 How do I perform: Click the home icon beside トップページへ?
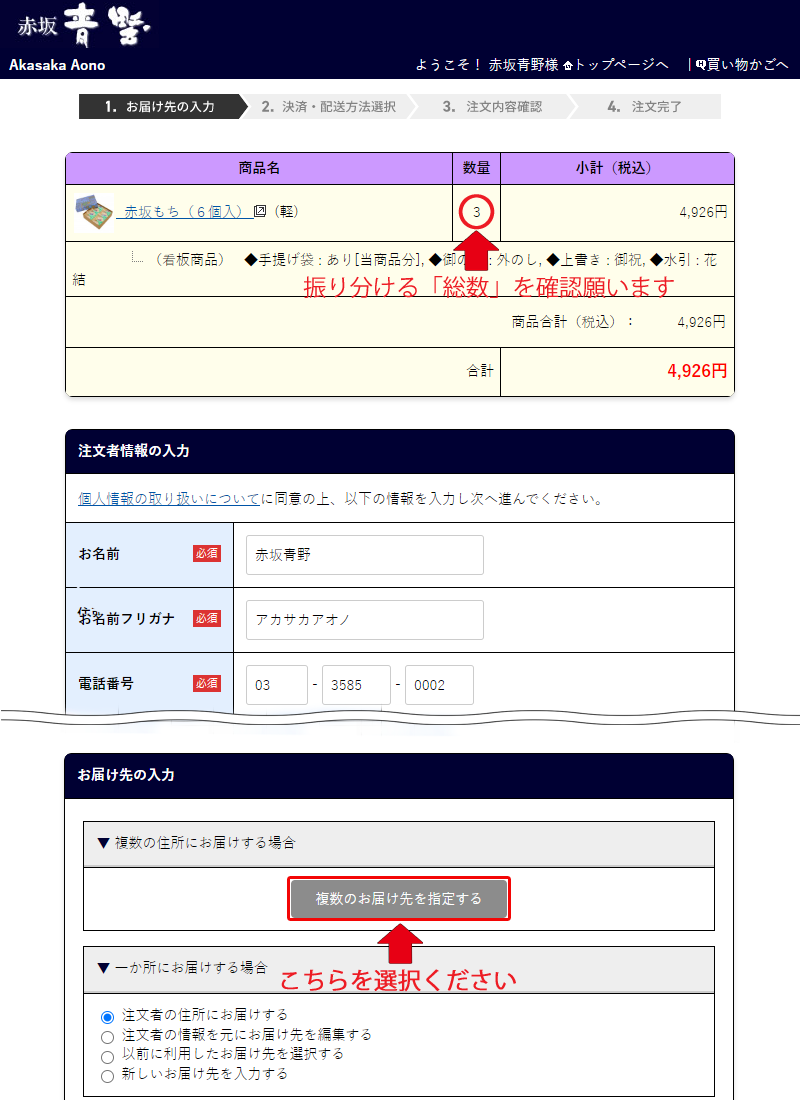click(x=567, y=63)
